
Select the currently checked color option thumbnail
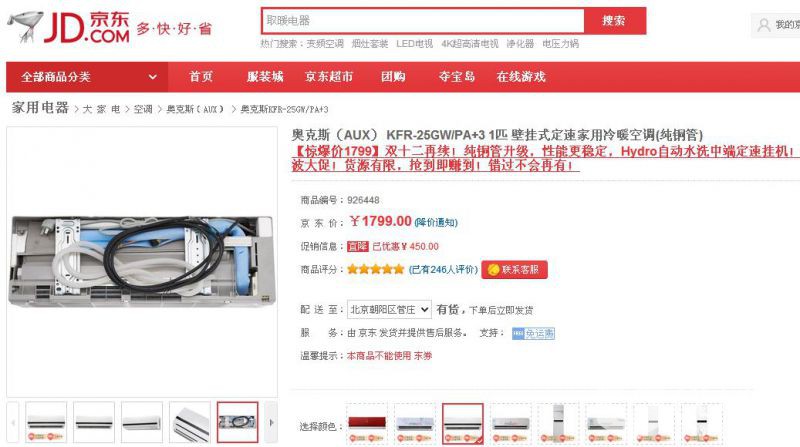(x=463, y=424)
